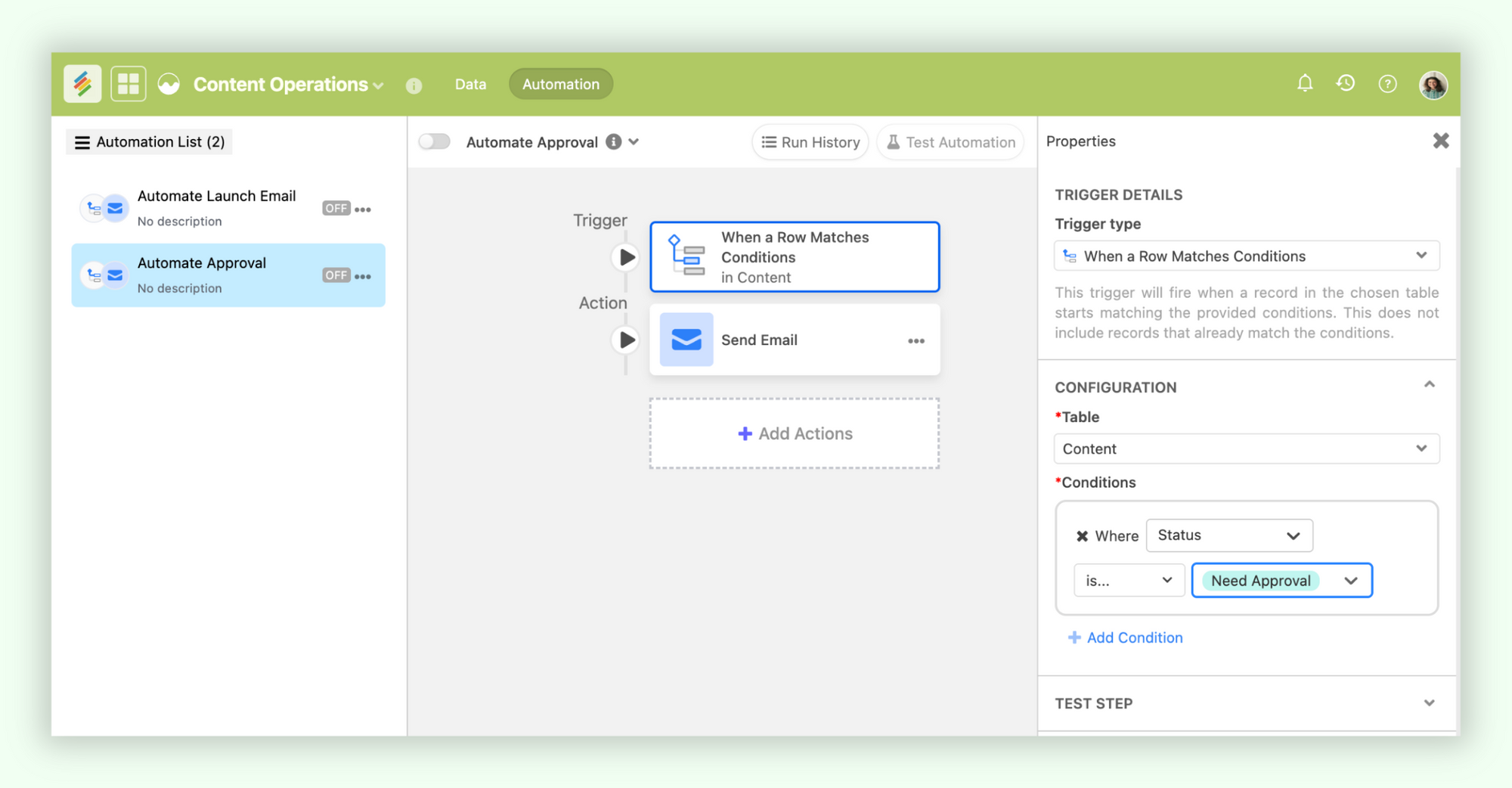Image resolution: width=1512 pixels, height=788 pixels.
Task: Open Send Email action options menu
Action: (916, 341)
